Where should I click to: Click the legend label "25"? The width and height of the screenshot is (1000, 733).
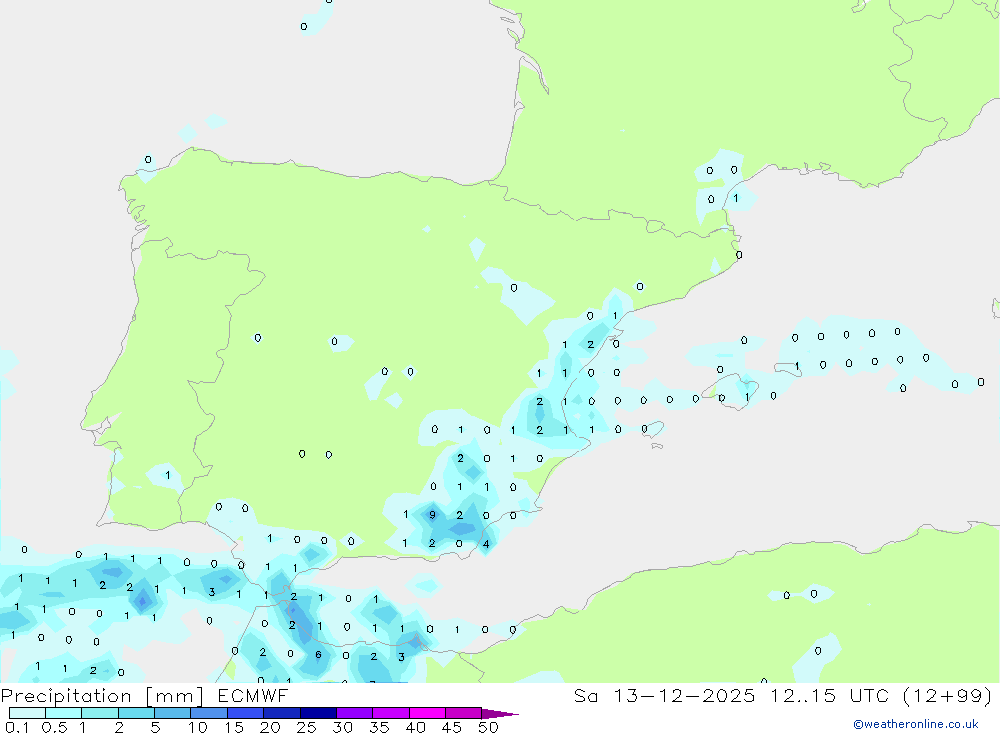pos(307,727)
